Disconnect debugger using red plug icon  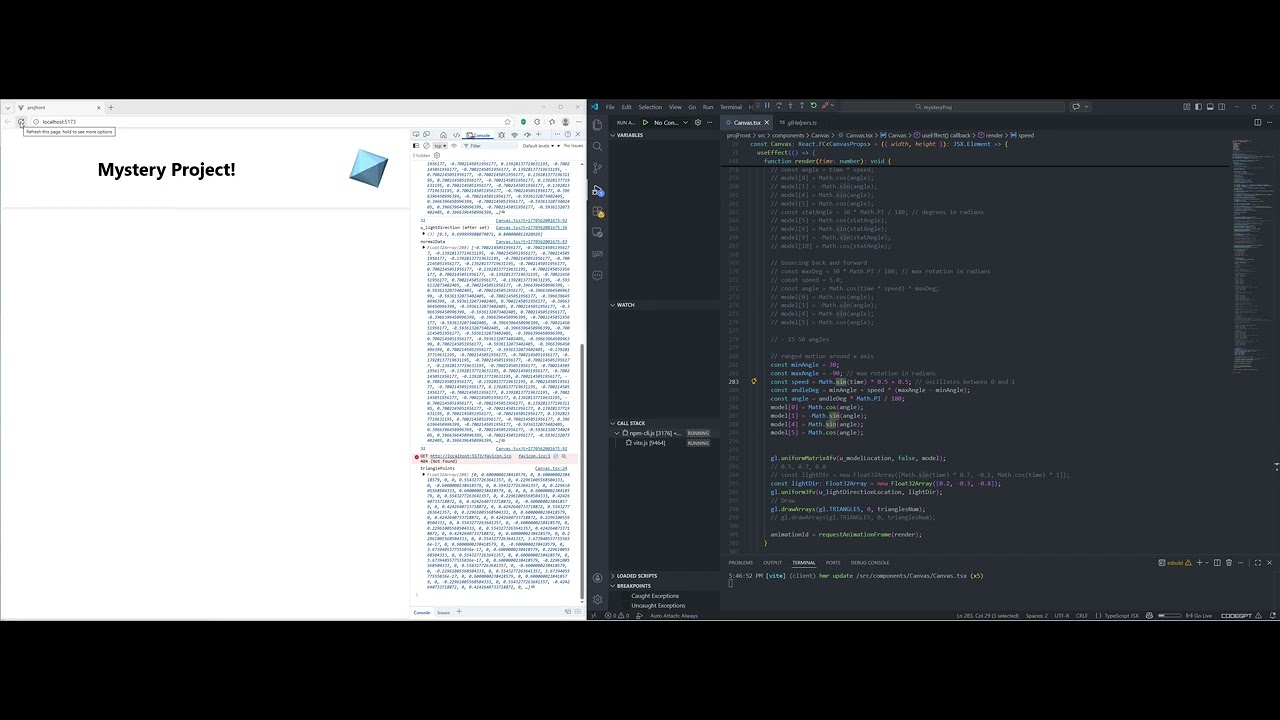pyautogui.click(x=825, y=105)
